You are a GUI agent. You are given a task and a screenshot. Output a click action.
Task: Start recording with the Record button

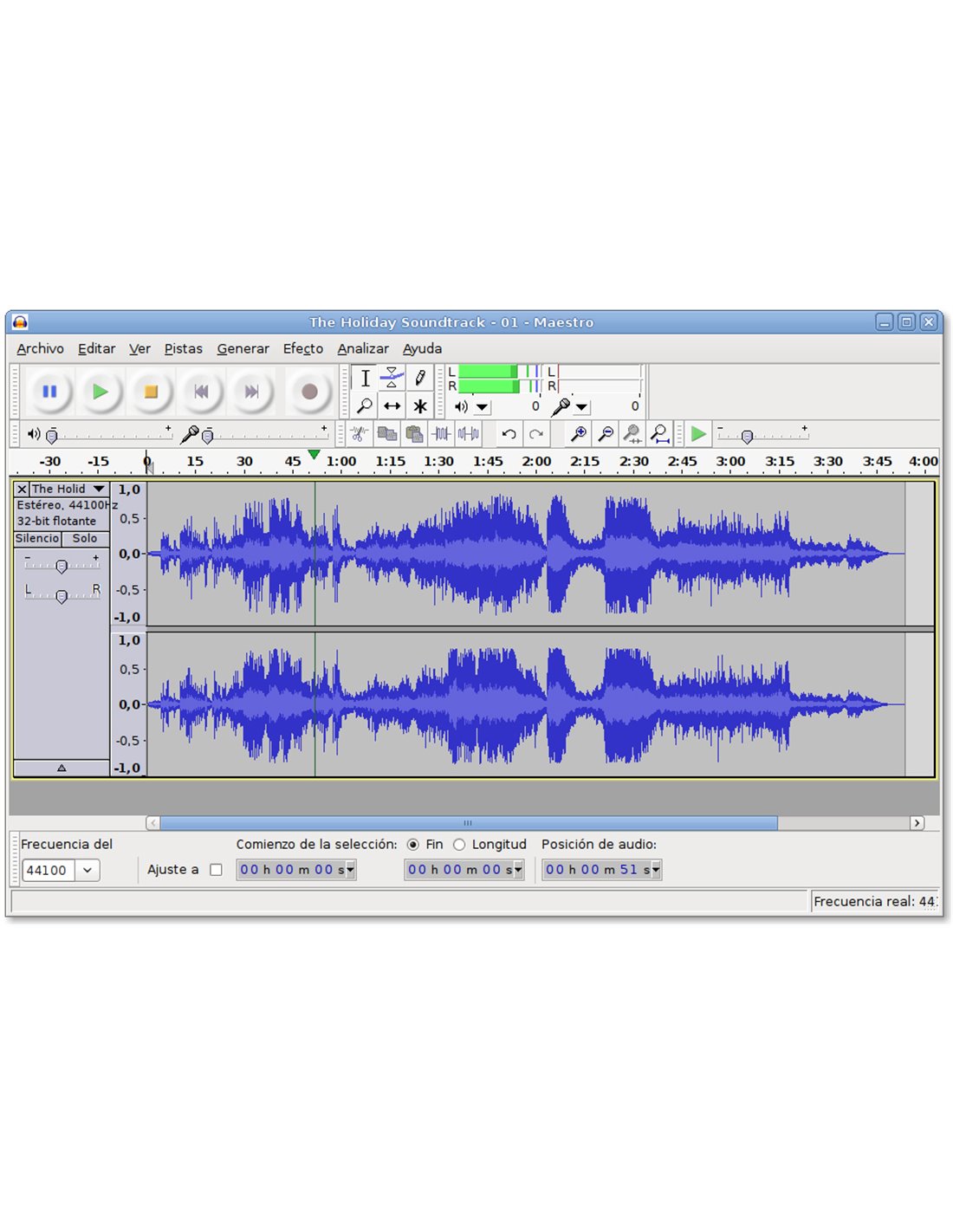click(309, 392)
